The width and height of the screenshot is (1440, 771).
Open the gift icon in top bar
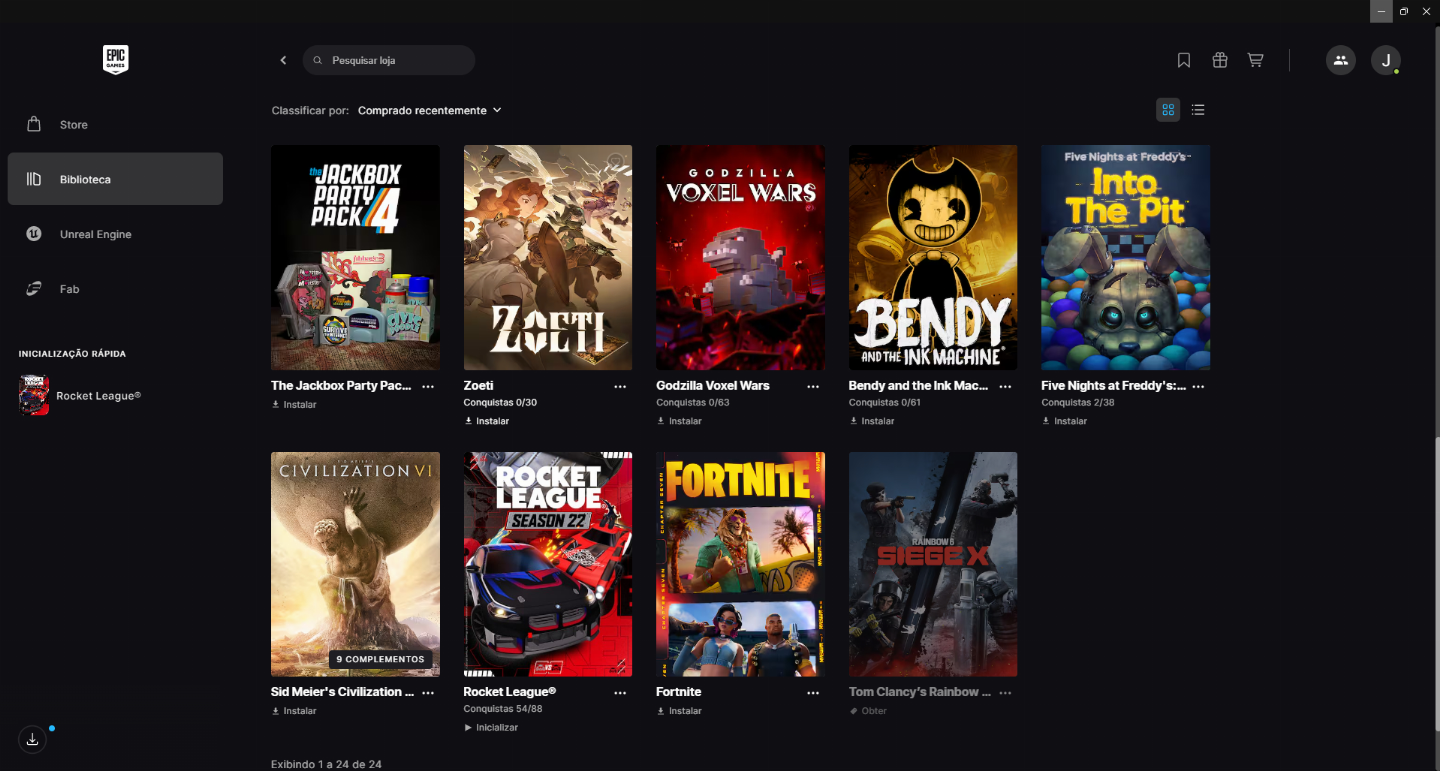tap(1220, 60)
